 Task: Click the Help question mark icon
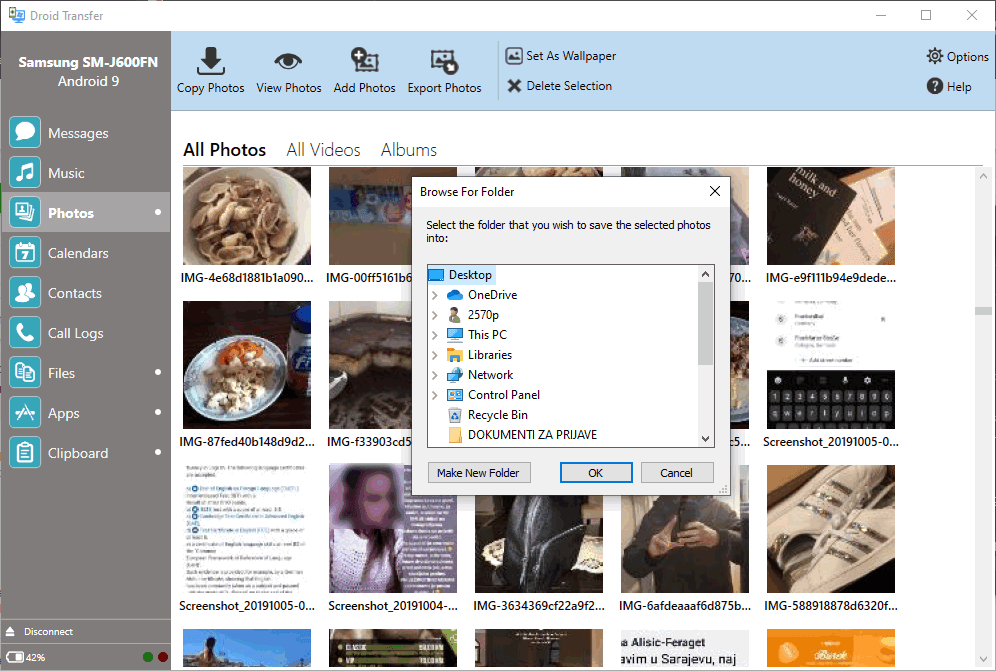(934, 86)
